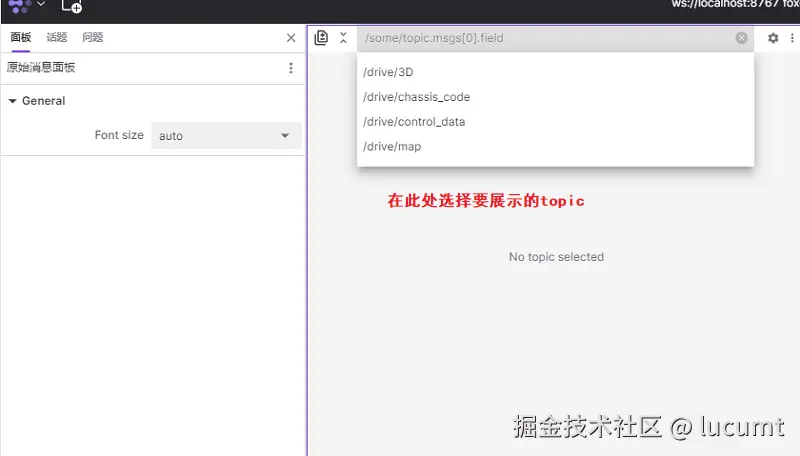Select the /drive/chassis_code topic
Image resolution: width=800 pixels, height=456 pixels.
pos(555,97)
